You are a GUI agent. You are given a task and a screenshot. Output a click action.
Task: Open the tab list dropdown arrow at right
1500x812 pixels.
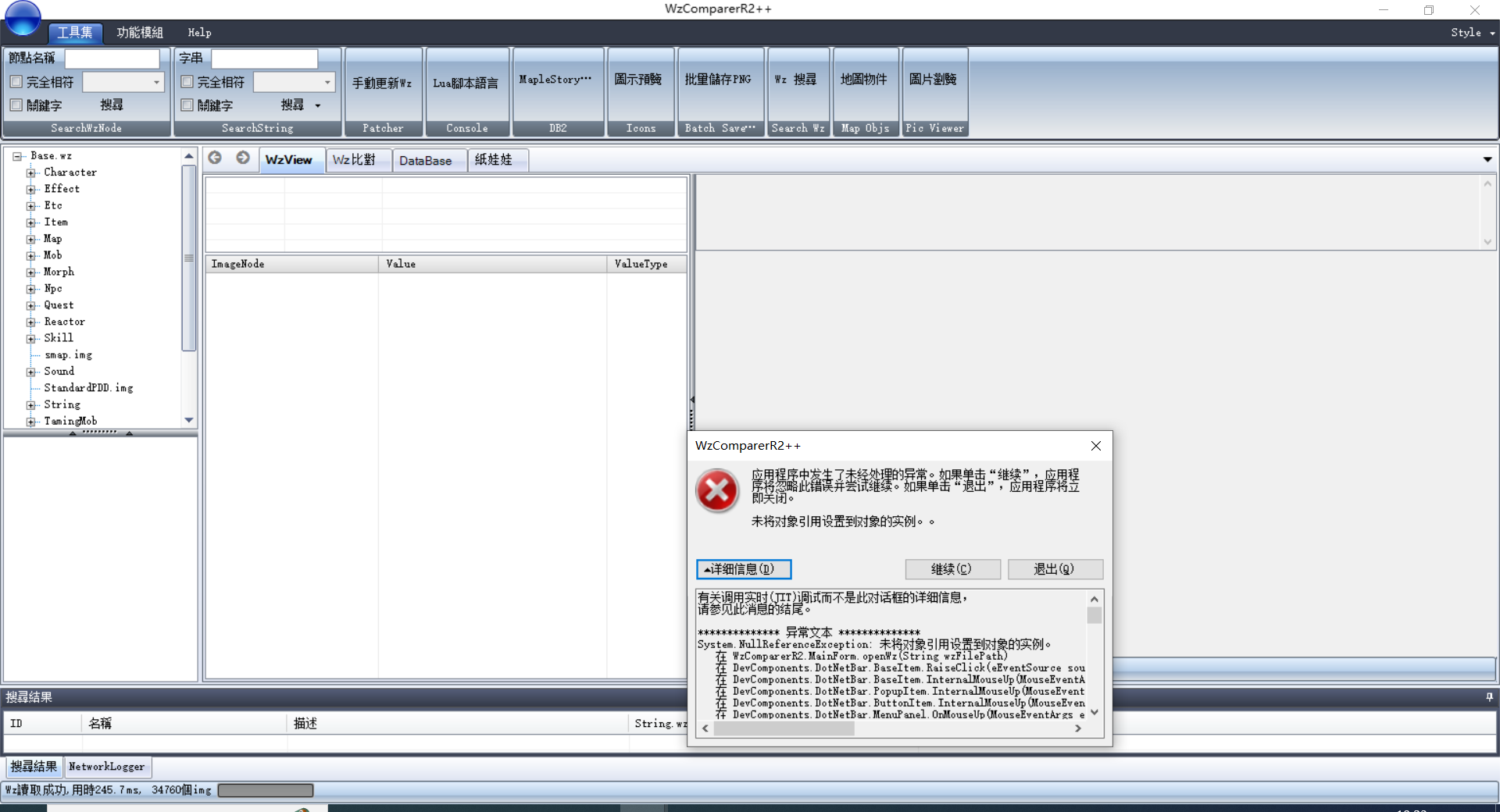point(1487,159)
